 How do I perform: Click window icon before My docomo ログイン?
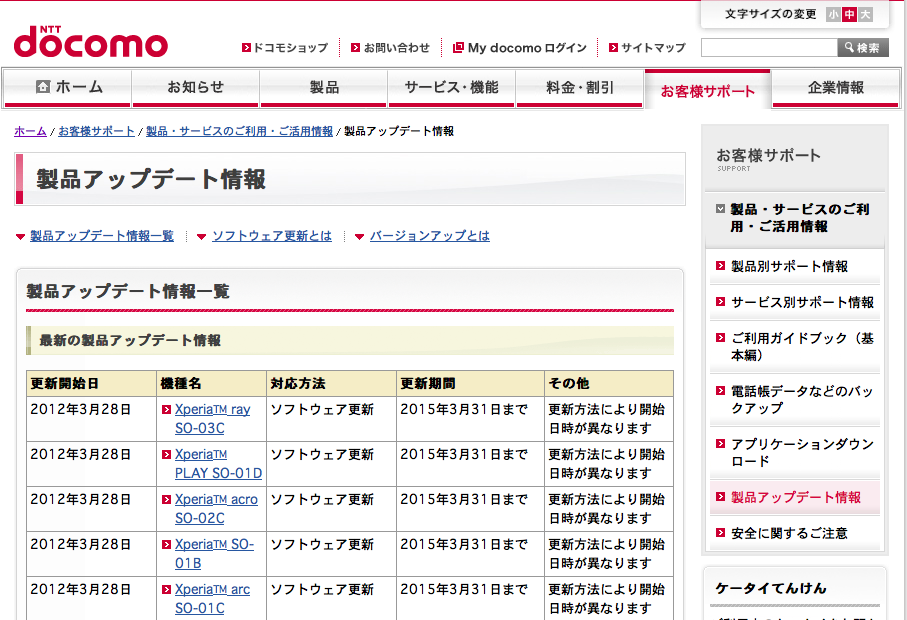[458, 47]
